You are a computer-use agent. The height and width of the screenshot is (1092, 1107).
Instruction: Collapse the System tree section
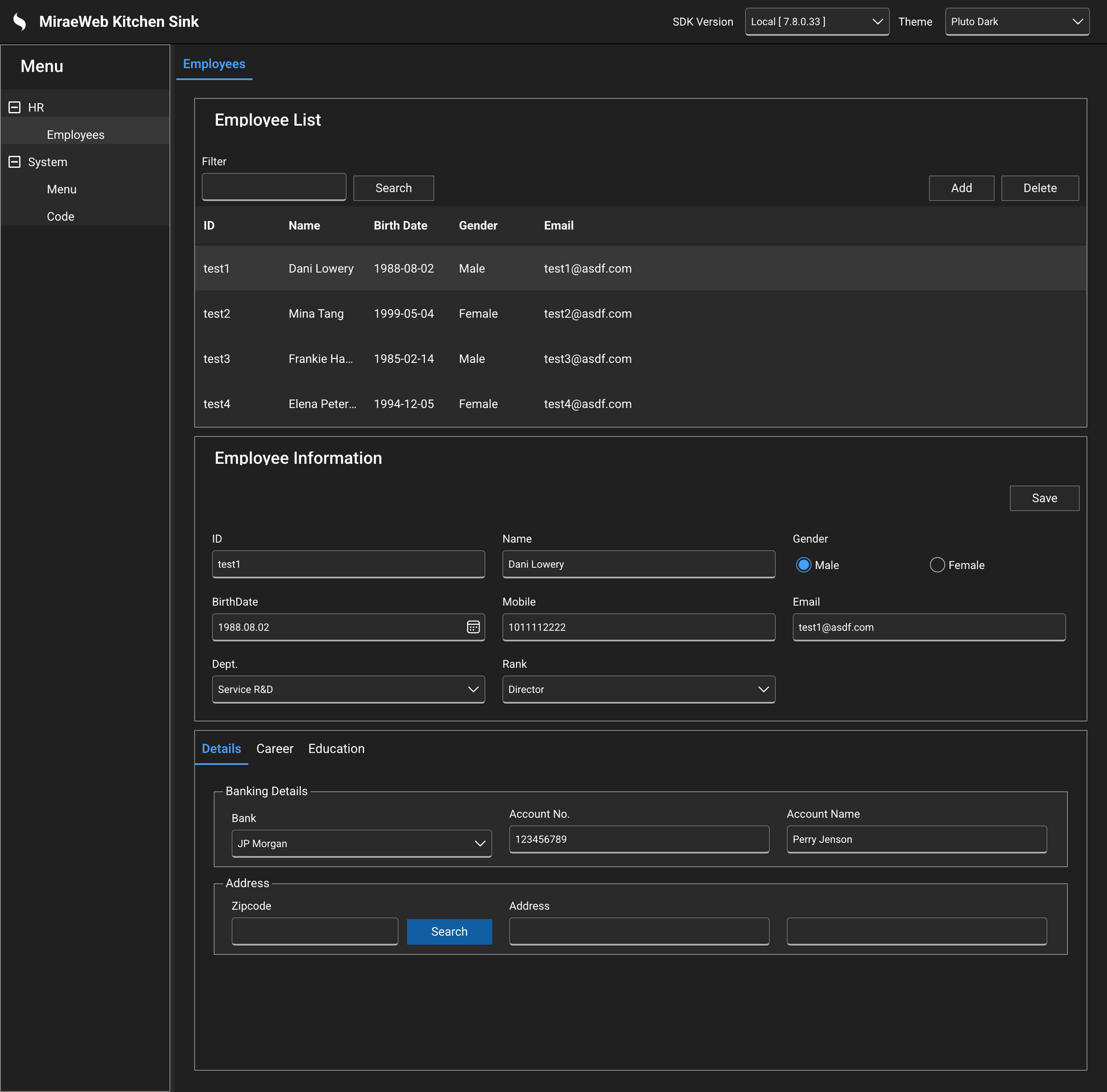coord(14,162)
